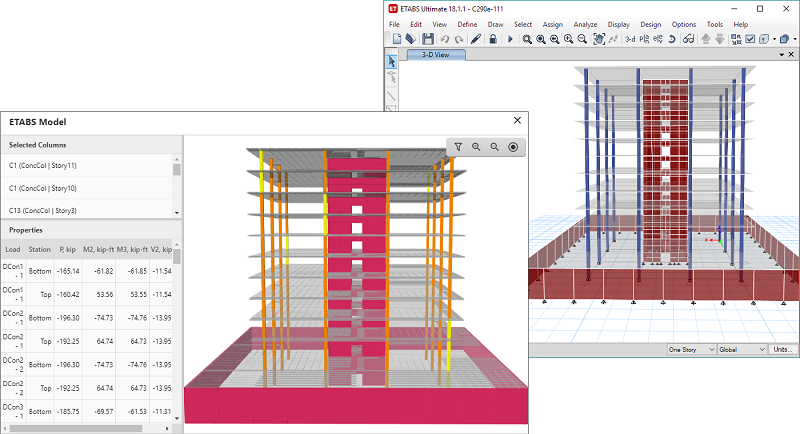This screenshot has height=434, width=800.
Task: Open the 3-D View tab list arrow
Action: click(x=782, y=55)
